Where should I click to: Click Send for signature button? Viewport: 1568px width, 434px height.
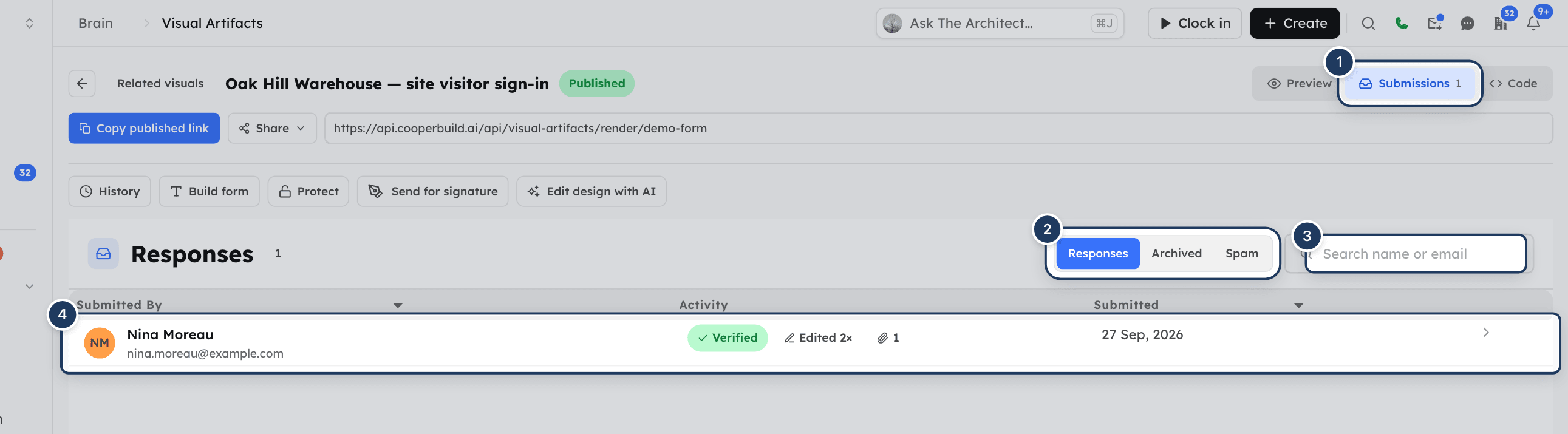[x=432, y=191]
